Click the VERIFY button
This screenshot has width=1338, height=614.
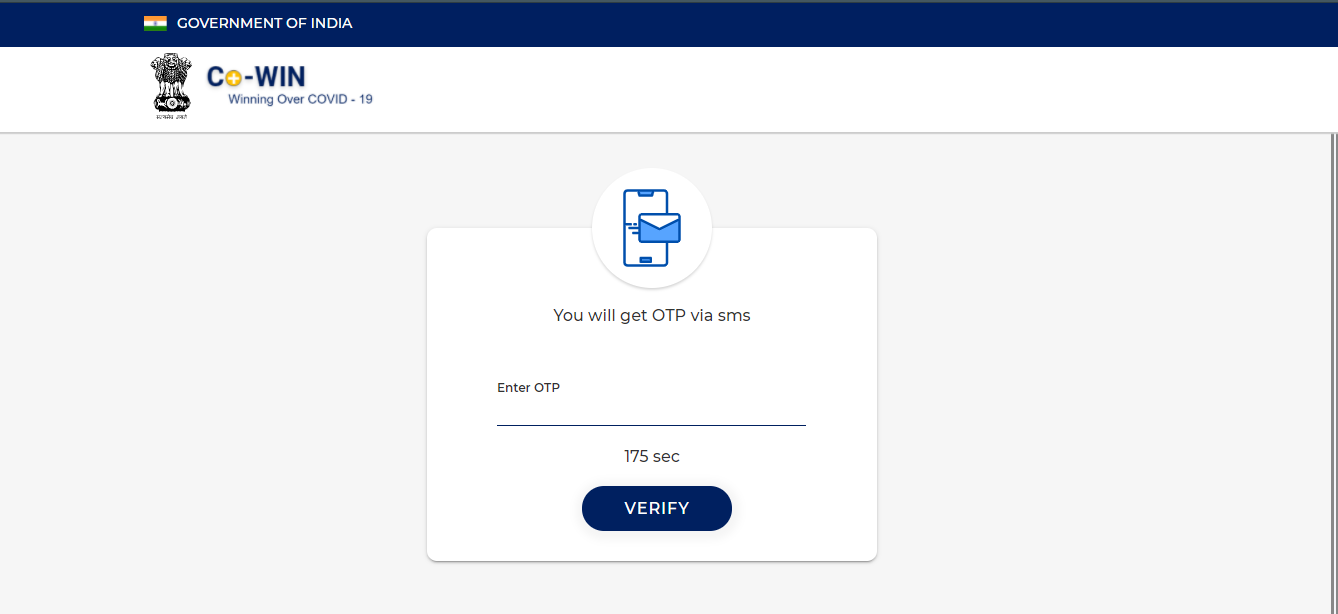[x=657, y=508]
